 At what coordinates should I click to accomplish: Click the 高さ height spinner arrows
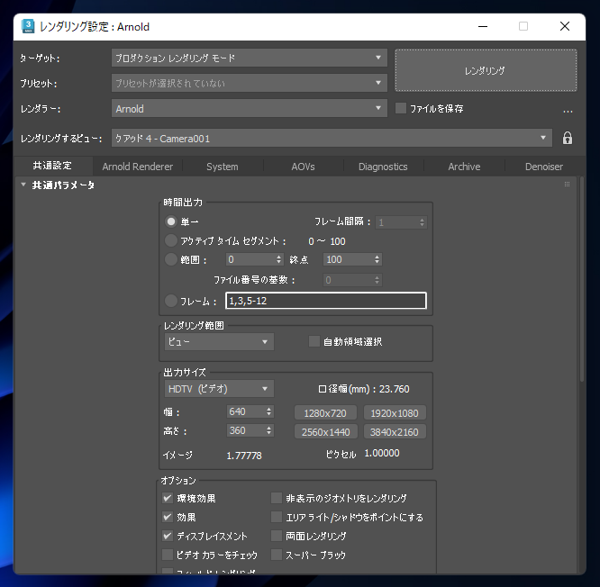tap(269, 430)
